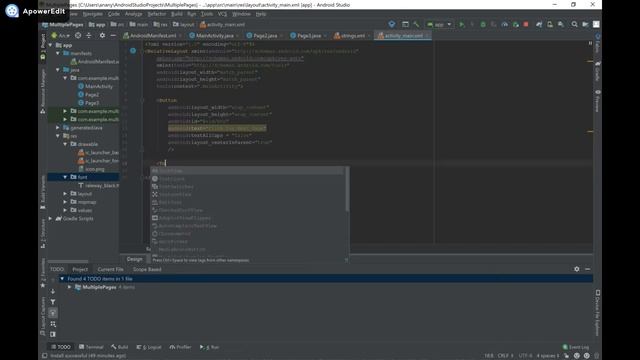Collapse the manifests folder

pyautogui.click(x=58, y=53)
